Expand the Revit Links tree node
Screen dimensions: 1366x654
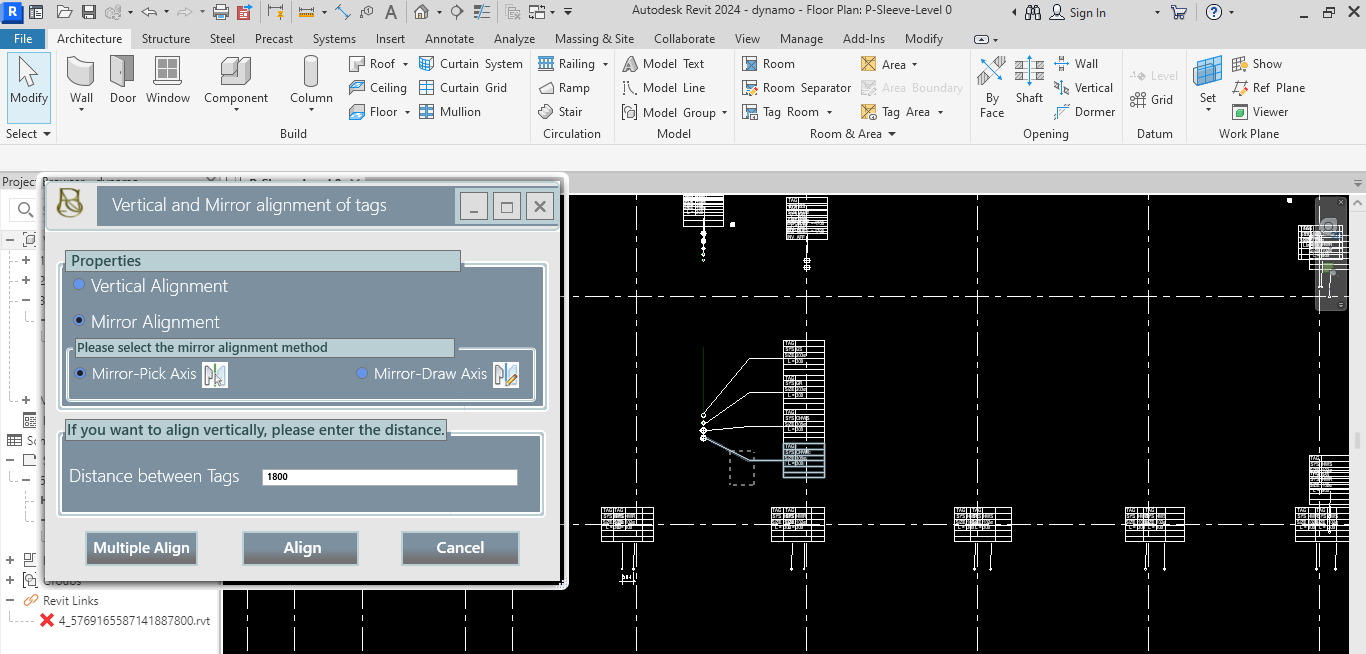pos(11,600)
